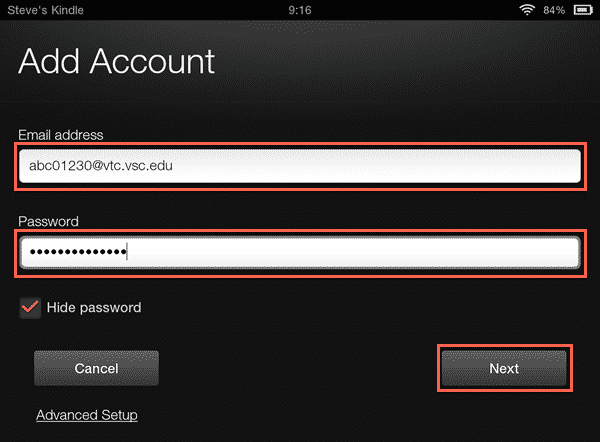Continue with the Next button
Image resolution: width=600 pixels, height=442 pixels.
click(504, 368)
